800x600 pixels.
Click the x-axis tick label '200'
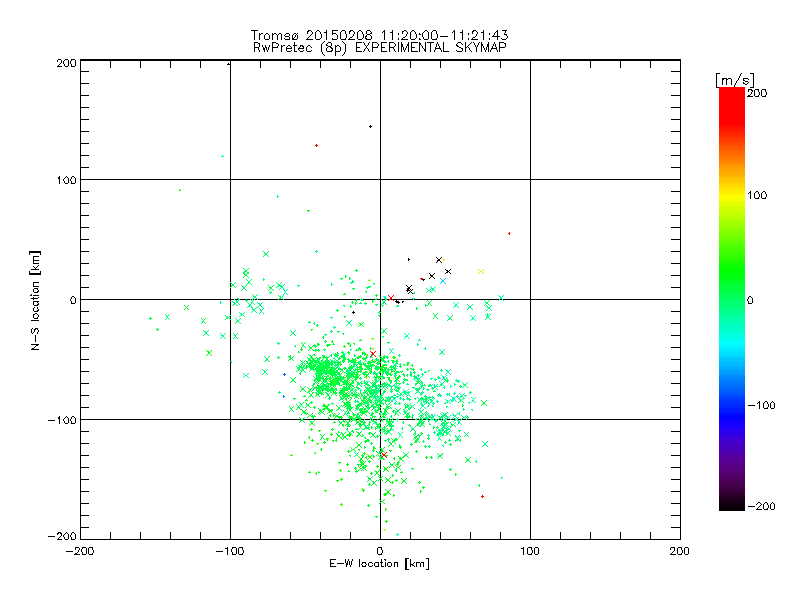pos(679,551)
